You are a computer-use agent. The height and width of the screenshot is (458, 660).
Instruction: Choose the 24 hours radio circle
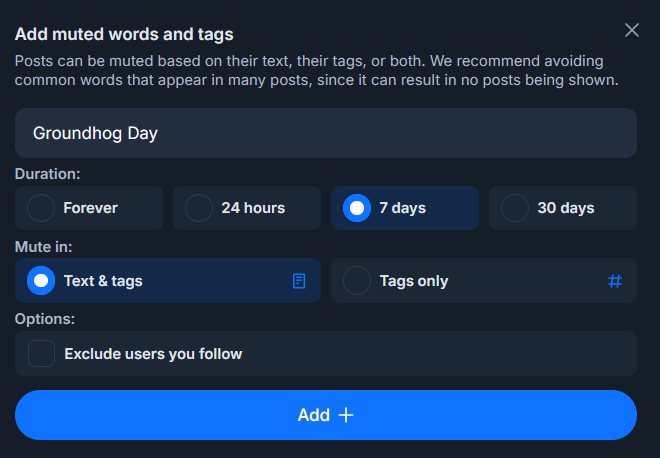click(199, 208)
